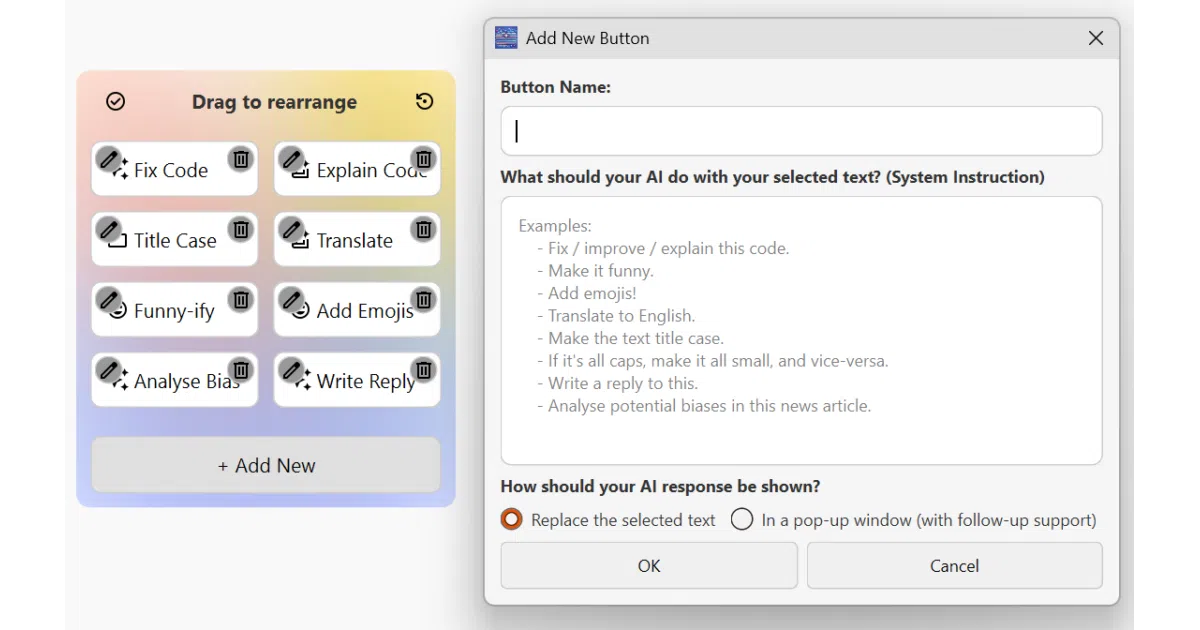Click the edit pencil on Explain Code

292,158
